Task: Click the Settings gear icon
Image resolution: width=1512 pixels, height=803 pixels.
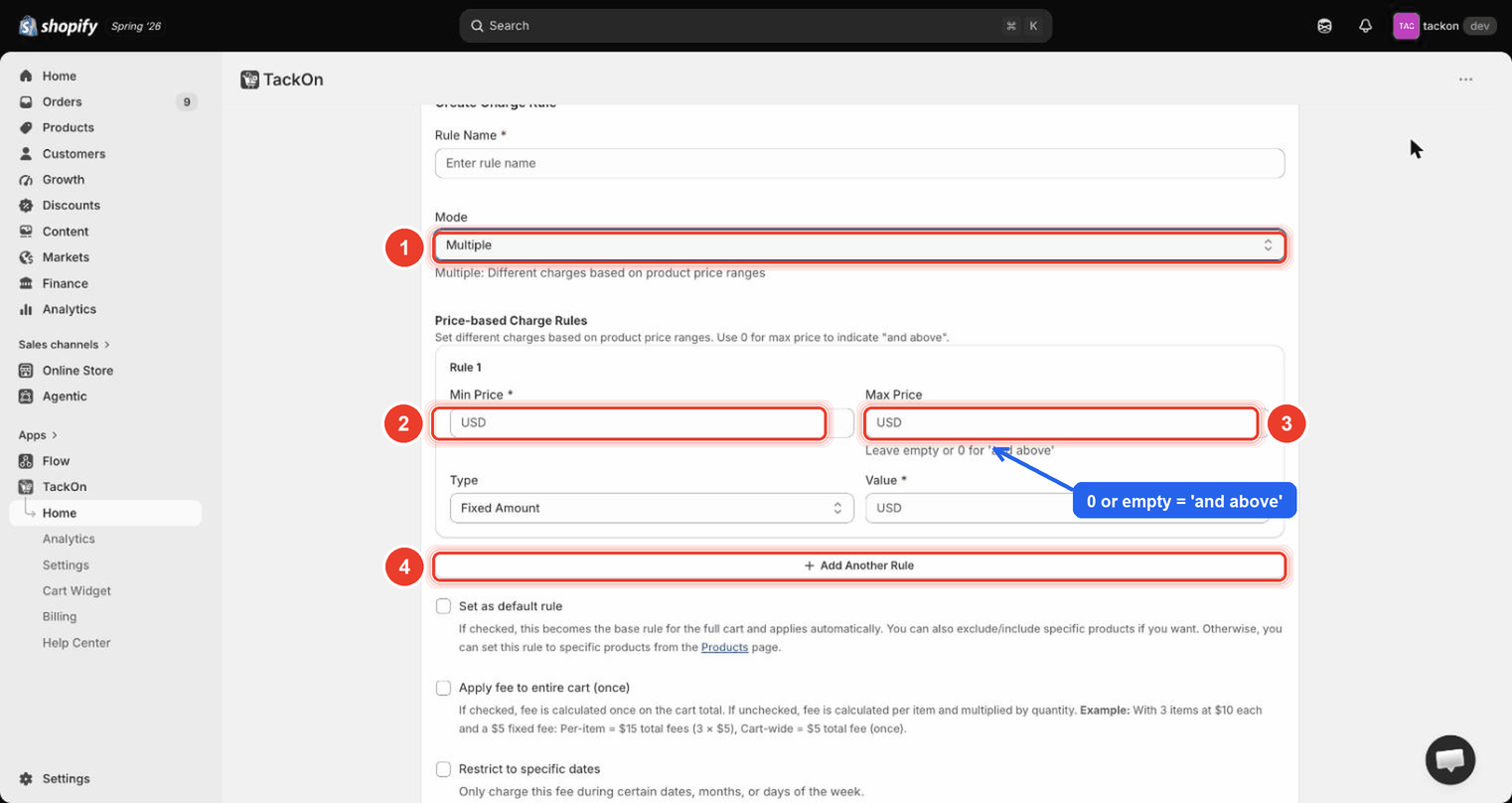Action: pos(26,779)
